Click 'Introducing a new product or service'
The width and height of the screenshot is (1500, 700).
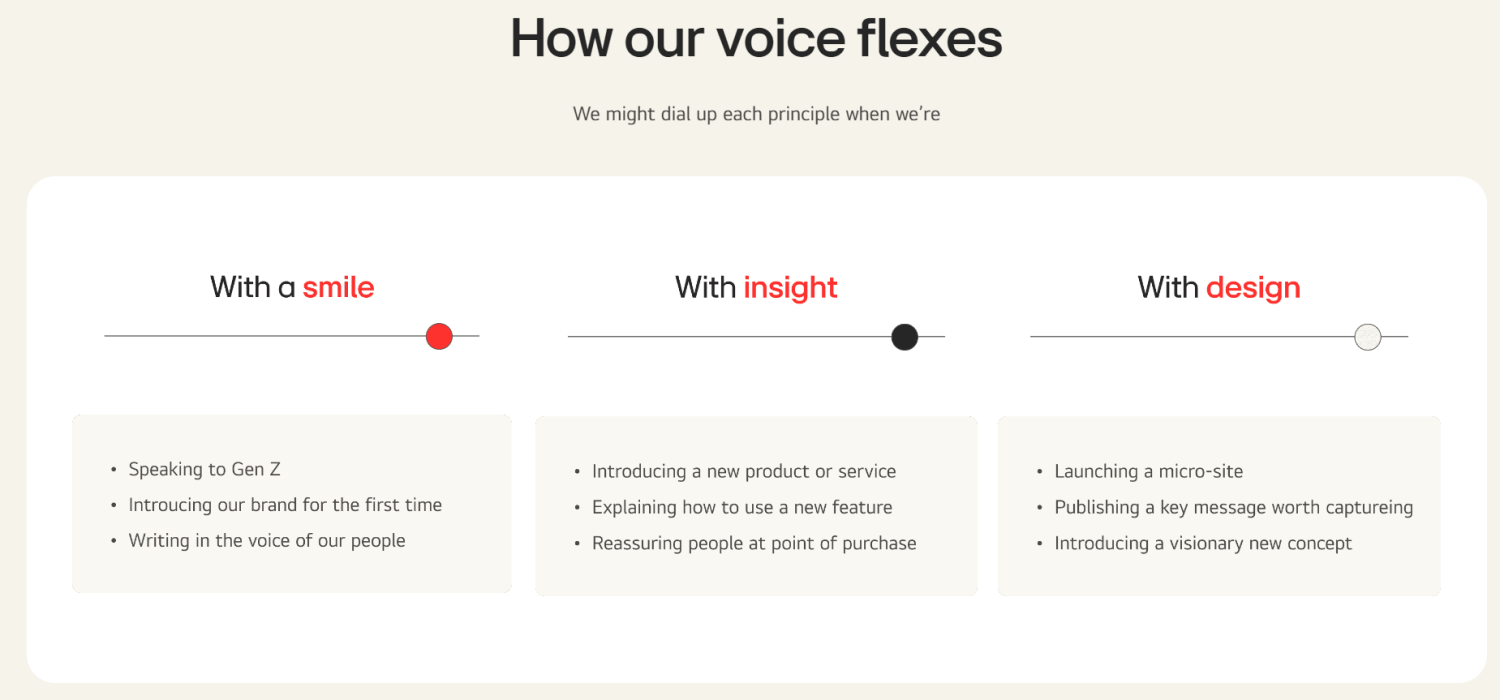744,471
